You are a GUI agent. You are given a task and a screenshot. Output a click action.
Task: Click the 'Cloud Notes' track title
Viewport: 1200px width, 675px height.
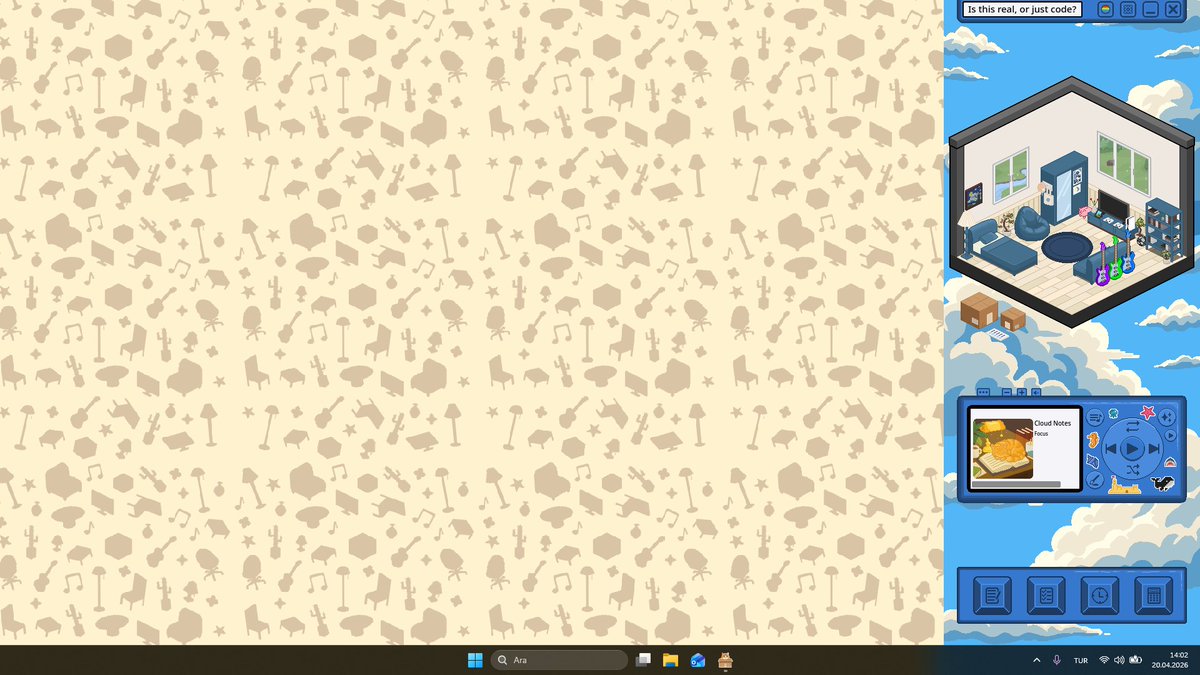click(1052, 424)
